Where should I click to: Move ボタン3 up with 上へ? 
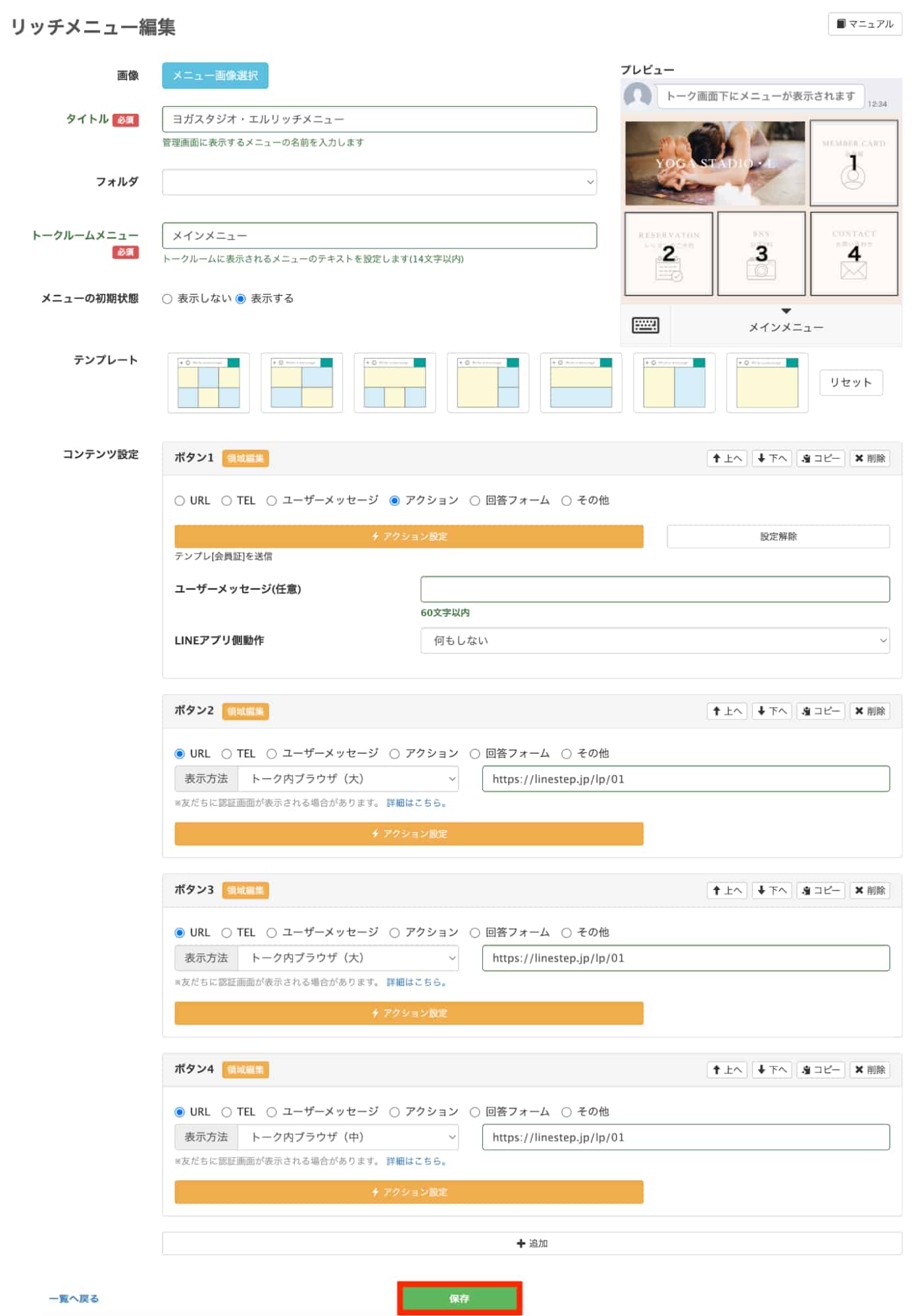(x=726, y=891)
